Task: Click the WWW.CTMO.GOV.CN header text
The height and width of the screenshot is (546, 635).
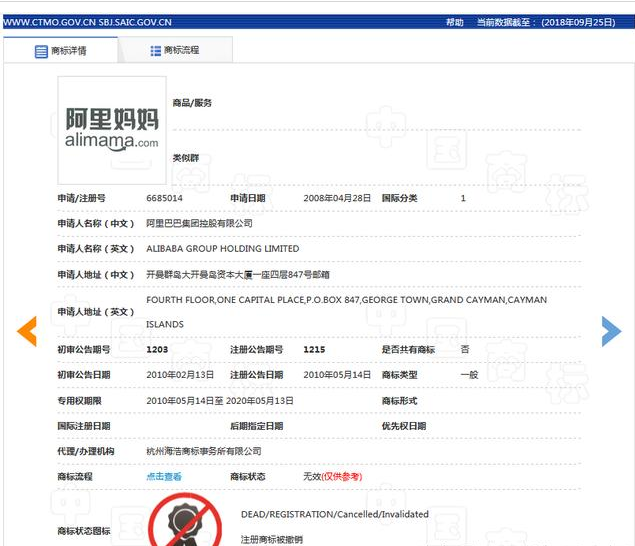Action: pyautogui.click(x=42, y=21)
